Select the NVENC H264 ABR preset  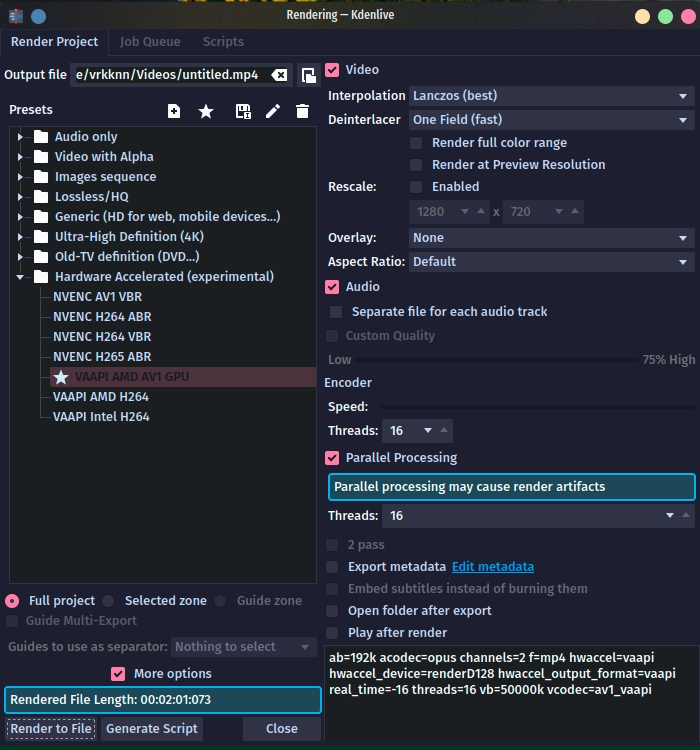102,317
